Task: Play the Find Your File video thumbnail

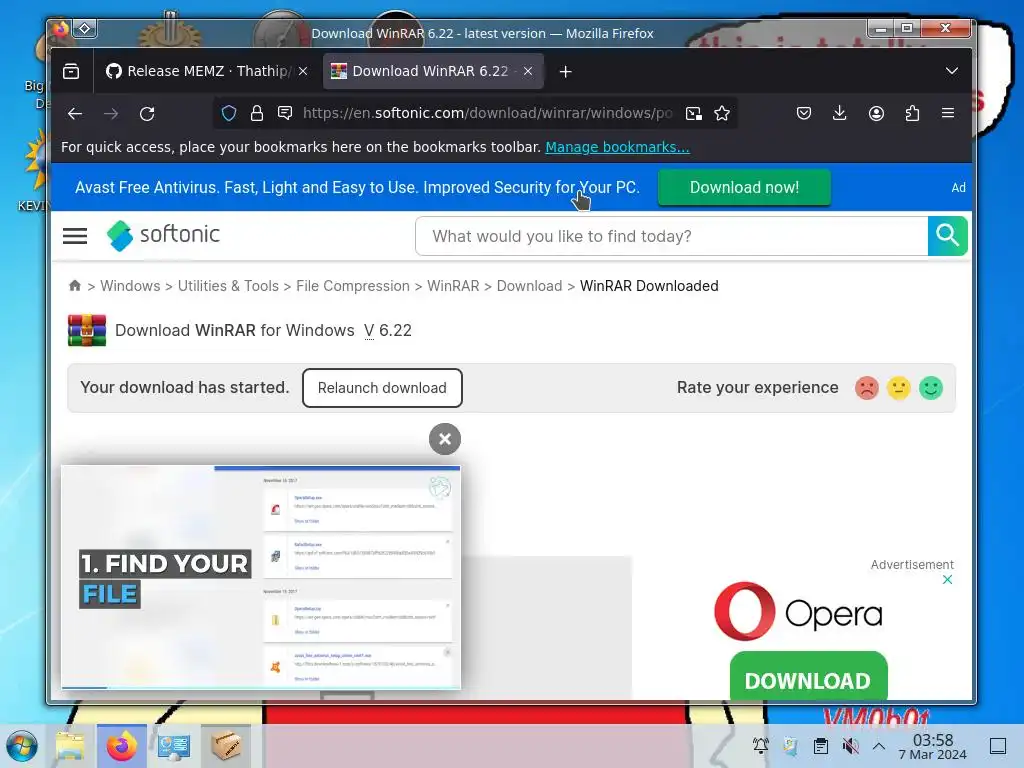Action: pyautogui.click(x=261, y=577)
